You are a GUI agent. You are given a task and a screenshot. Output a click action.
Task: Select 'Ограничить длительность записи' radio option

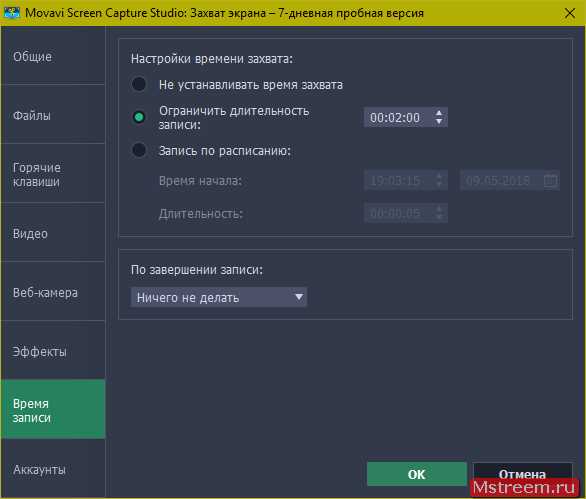point(139,117)
